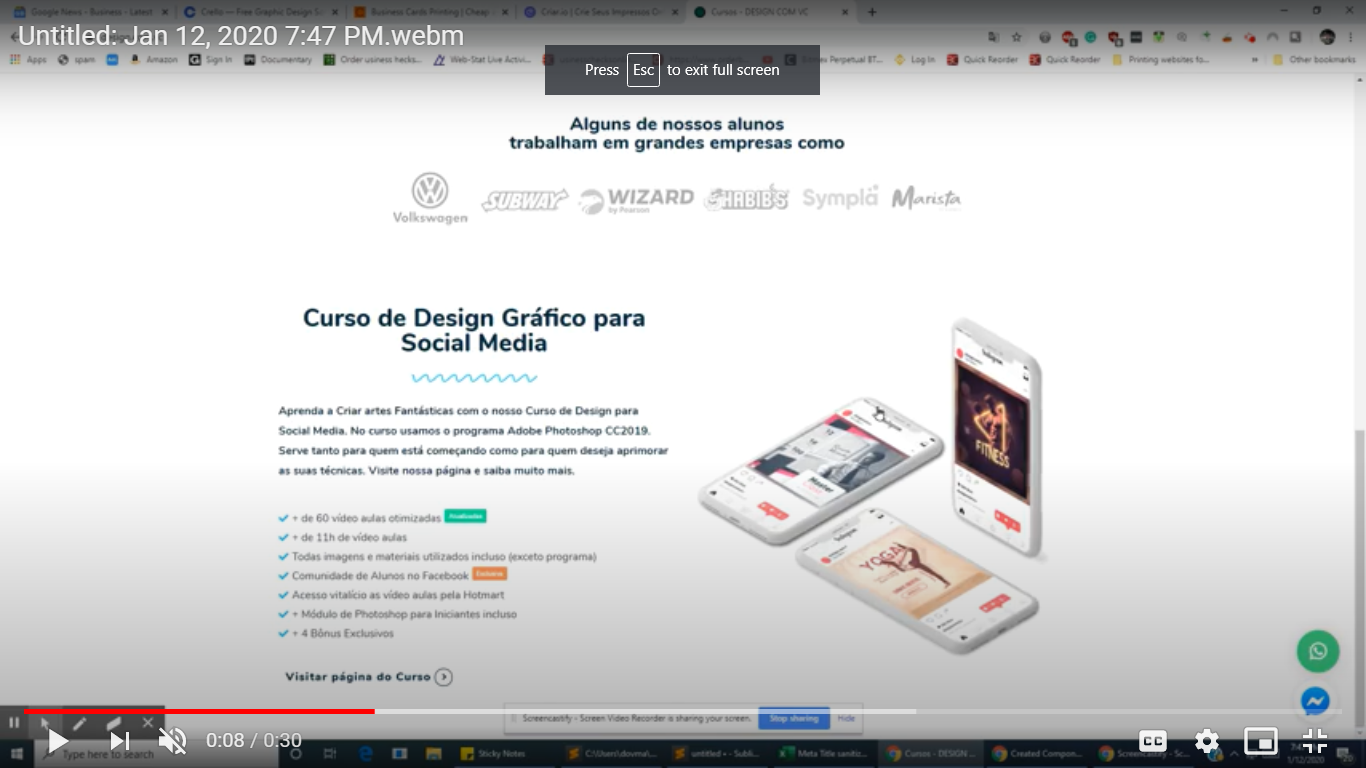Screen dimensions: 1366x768
Task: Click the video player's play button
Action: click(x=58, y=741)
